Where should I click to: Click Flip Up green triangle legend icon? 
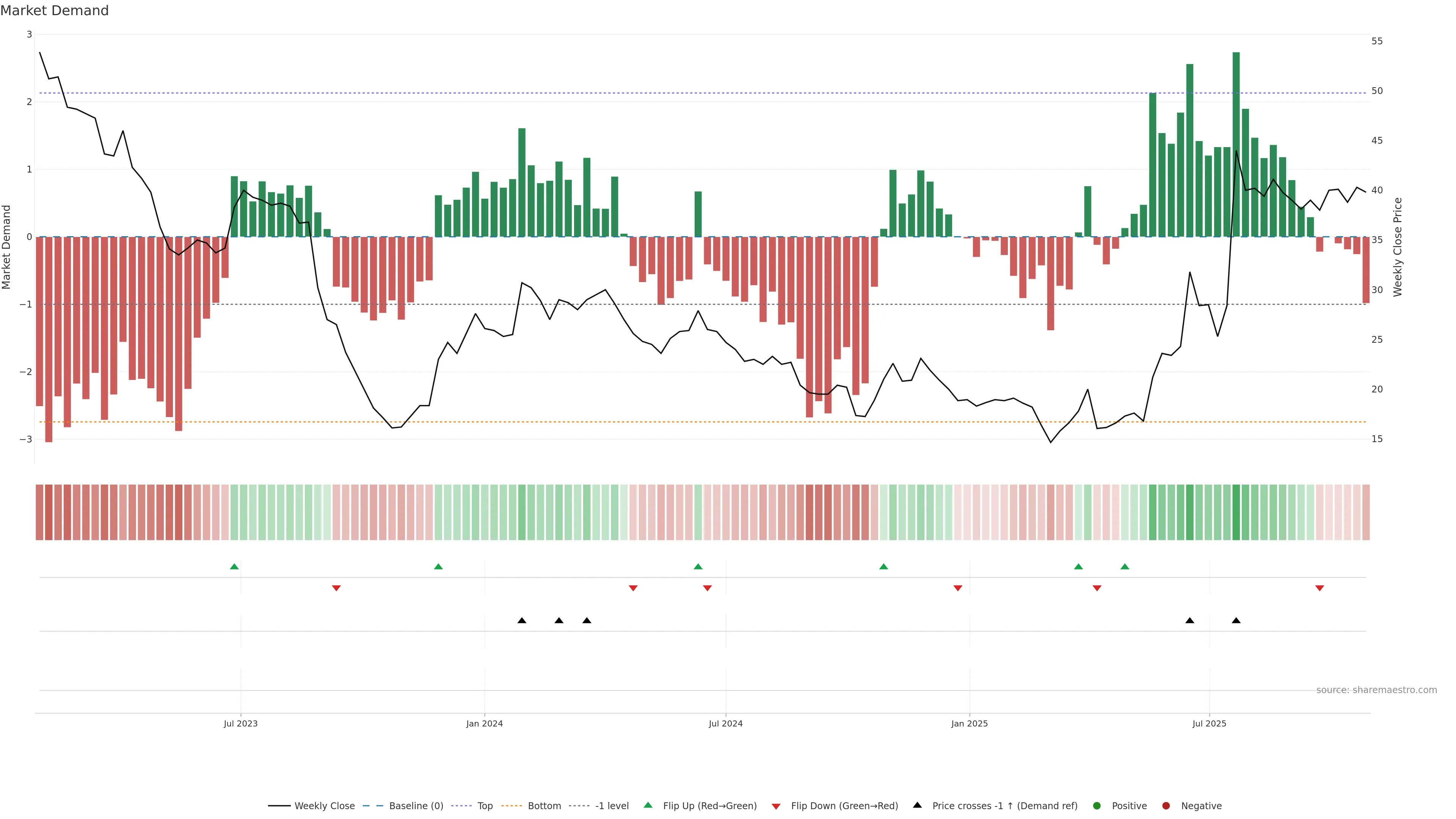point(648,805)
